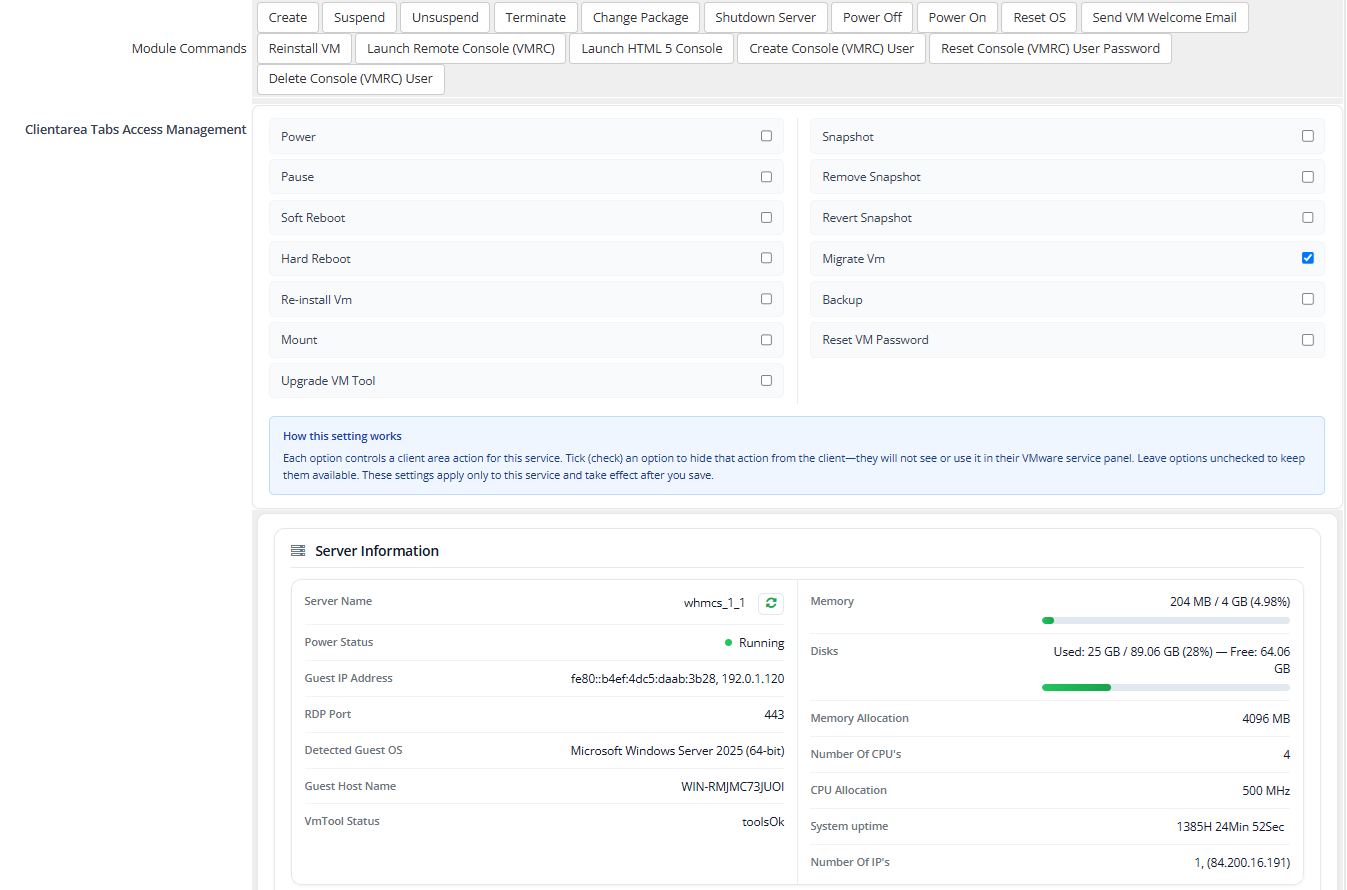Check the Remove Snapshot checkbox
The width and height of the screenshot is (1347, 890).
tap(1307, 177)
